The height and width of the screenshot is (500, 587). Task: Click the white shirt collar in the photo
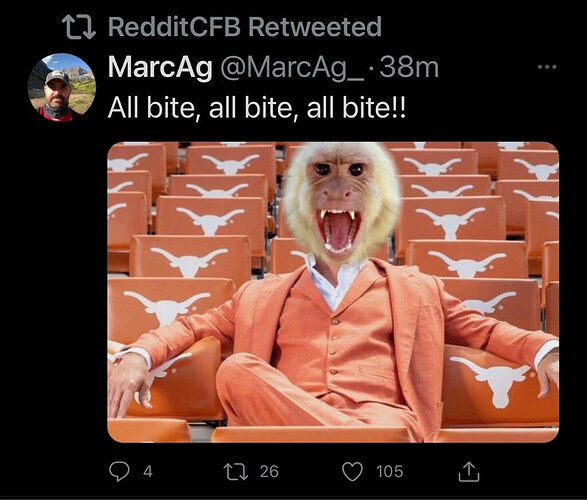tap(331, 279)
